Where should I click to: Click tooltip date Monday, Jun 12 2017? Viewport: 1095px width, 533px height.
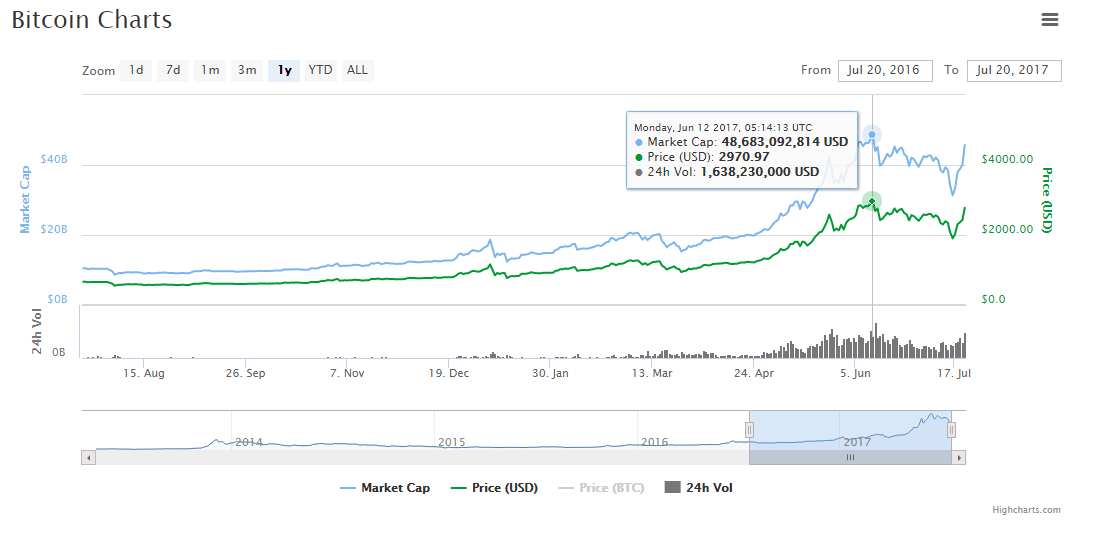tap(687, 128)
